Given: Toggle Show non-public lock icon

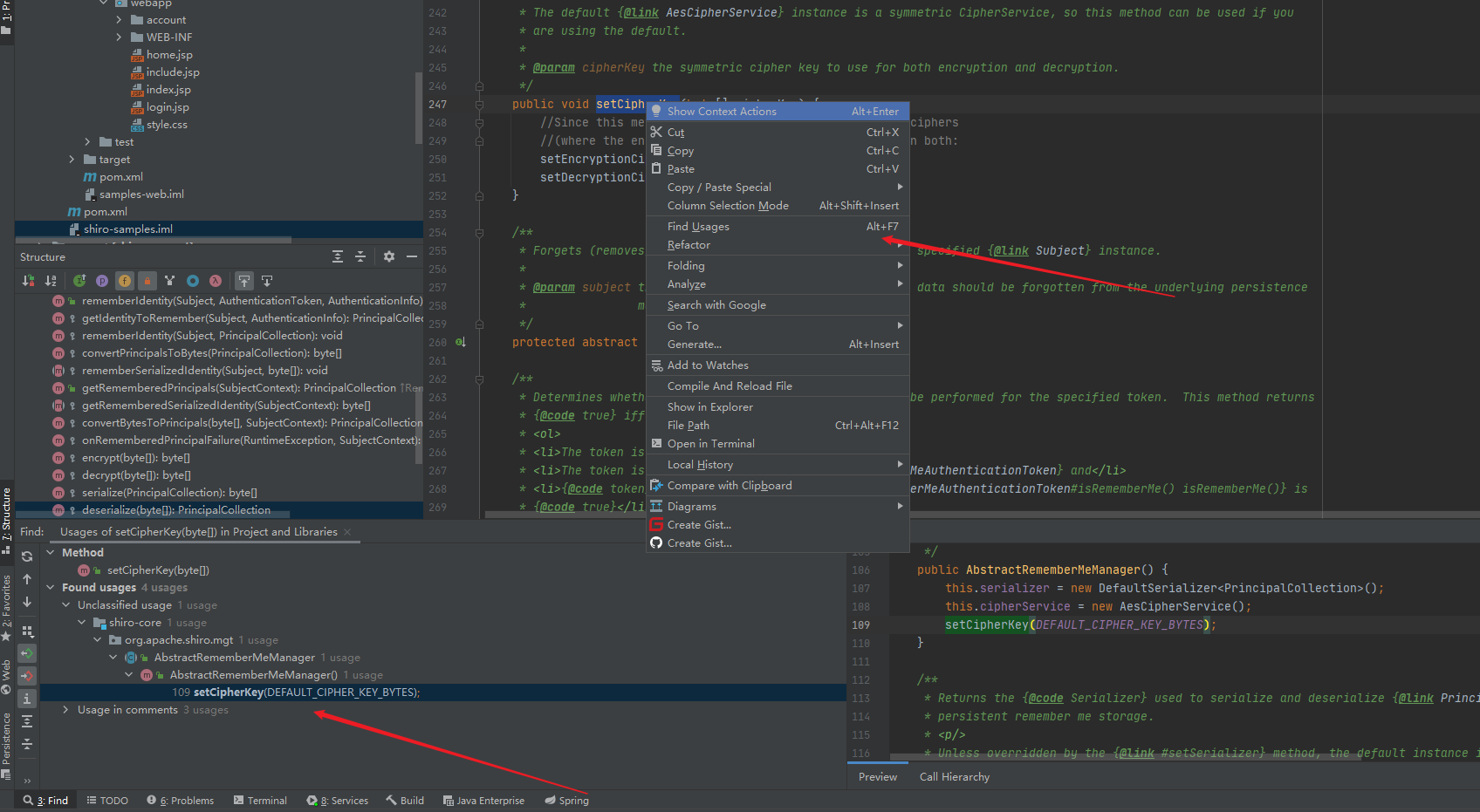Looking at the screenshot, I should pyautogui.click(x=147, y=281).
